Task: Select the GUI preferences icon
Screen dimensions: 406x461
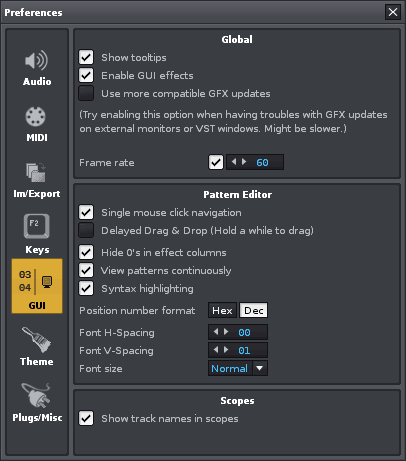Action: click(x=37, y=286)
